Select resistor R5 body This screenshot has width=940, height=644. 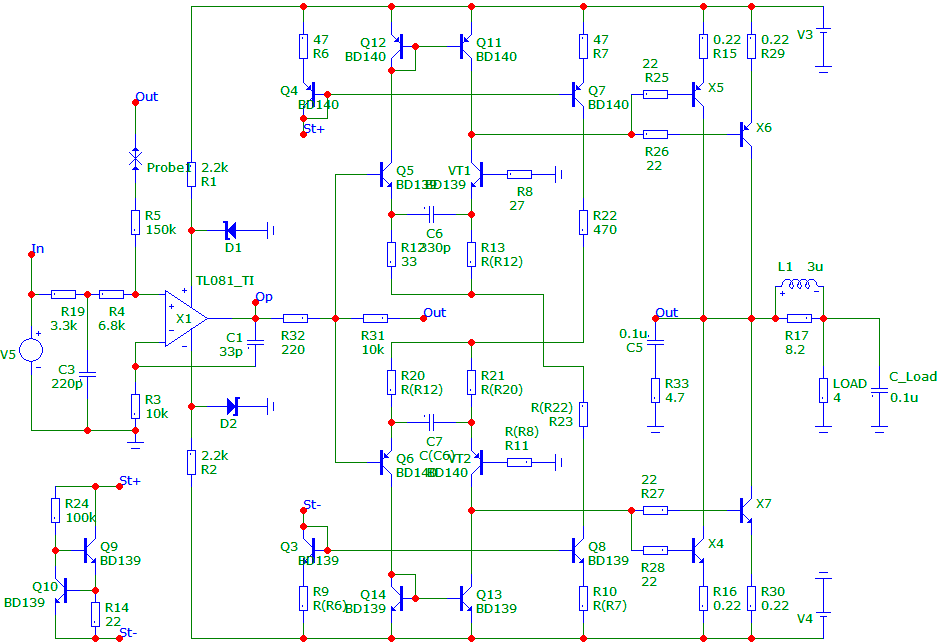tap(135, 222)
